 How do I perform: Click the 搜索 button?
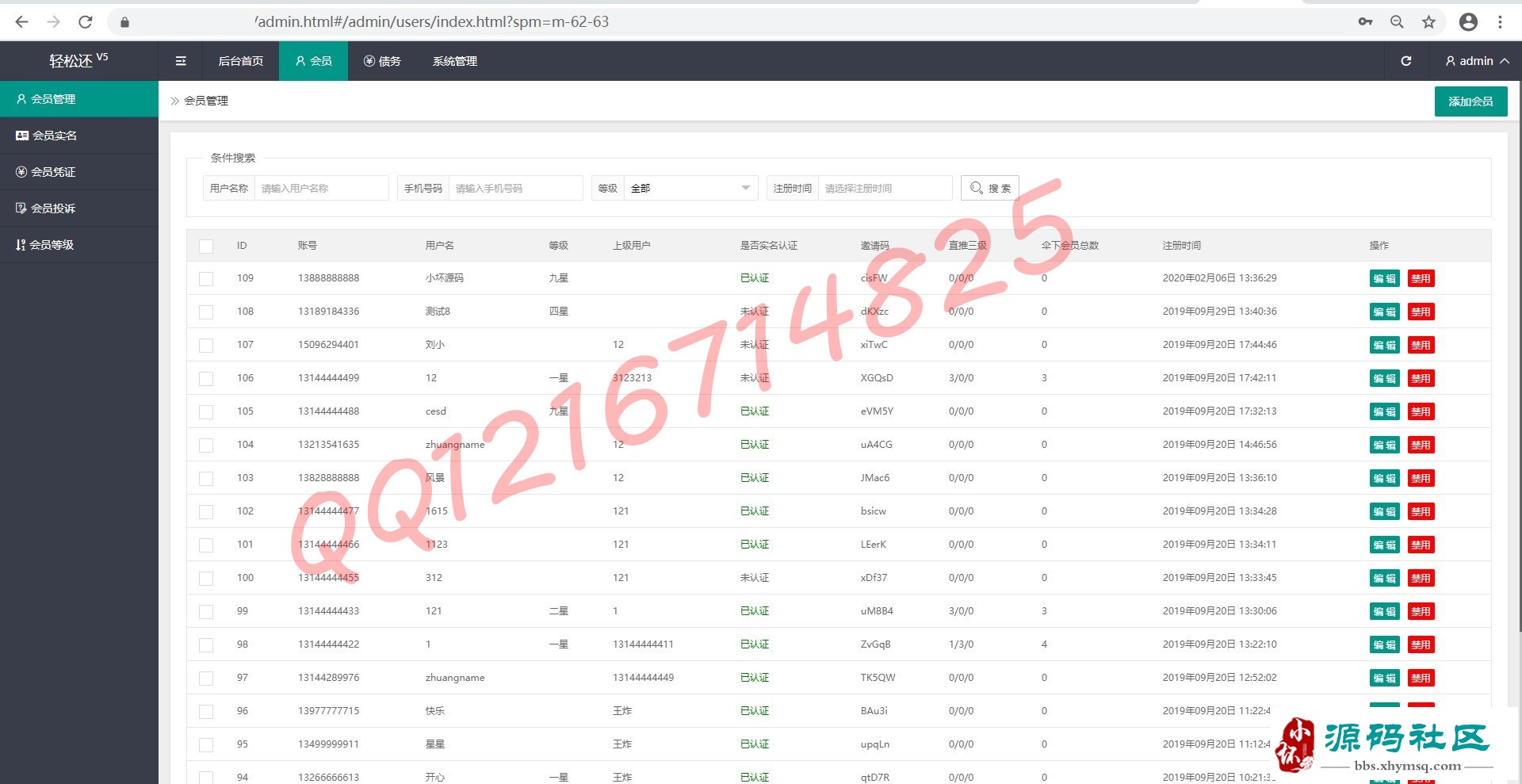point(990,188)
